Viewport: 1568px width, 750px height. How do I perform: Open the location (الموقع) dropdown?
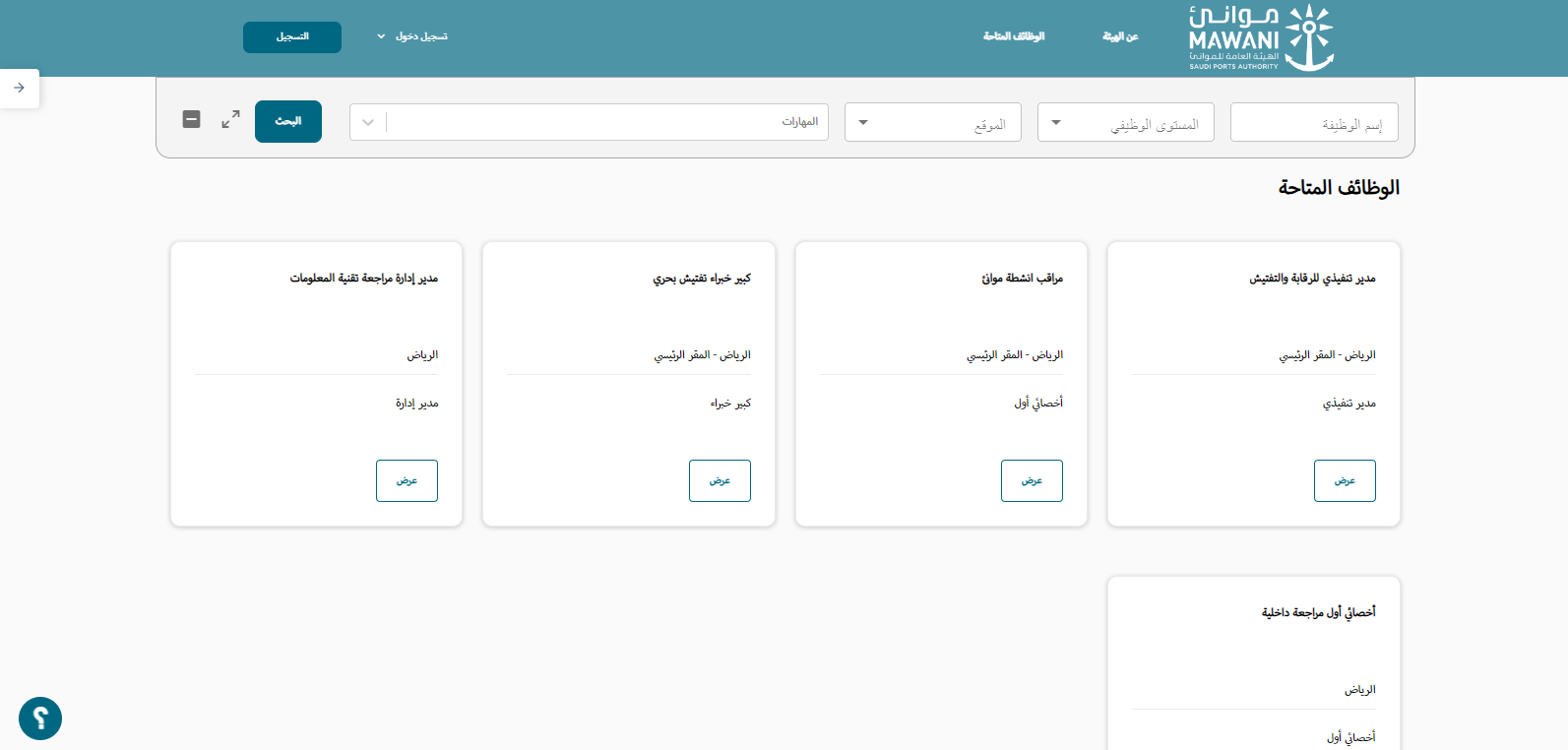932,123
